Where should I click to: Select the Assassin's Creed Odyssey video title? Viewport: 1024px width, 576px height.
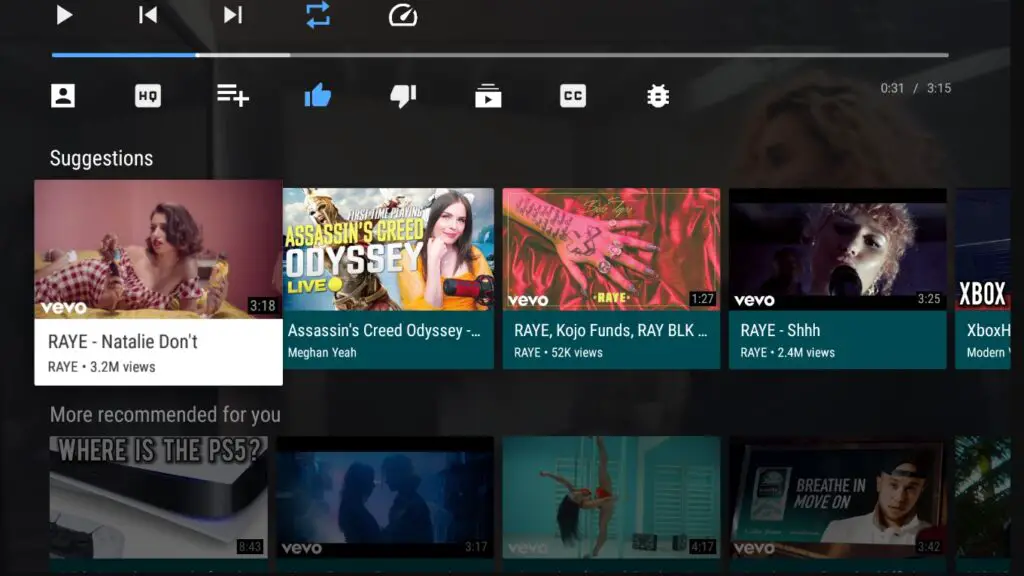point(388,330)
